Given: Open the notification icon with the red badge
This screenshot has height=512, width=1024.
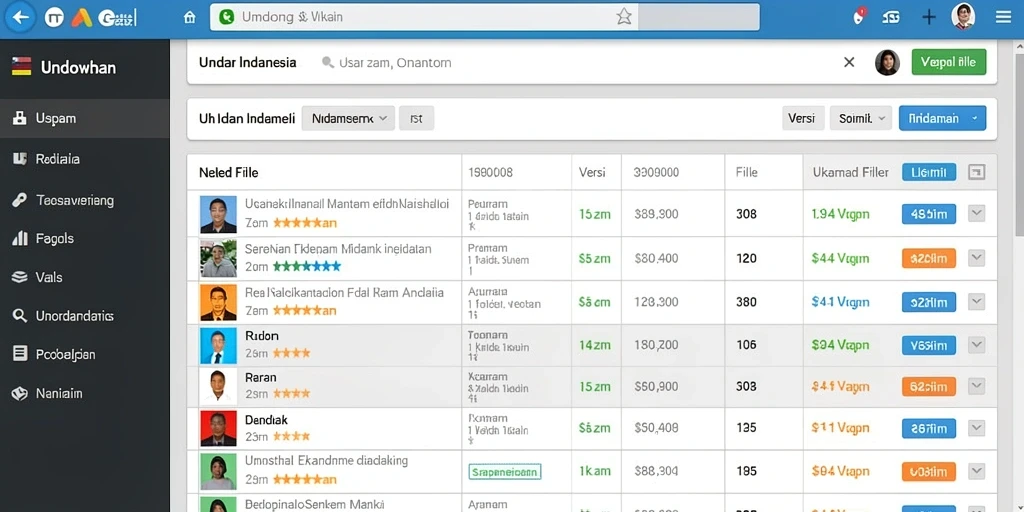Looking at the screenshot, I should click(860, 17).
